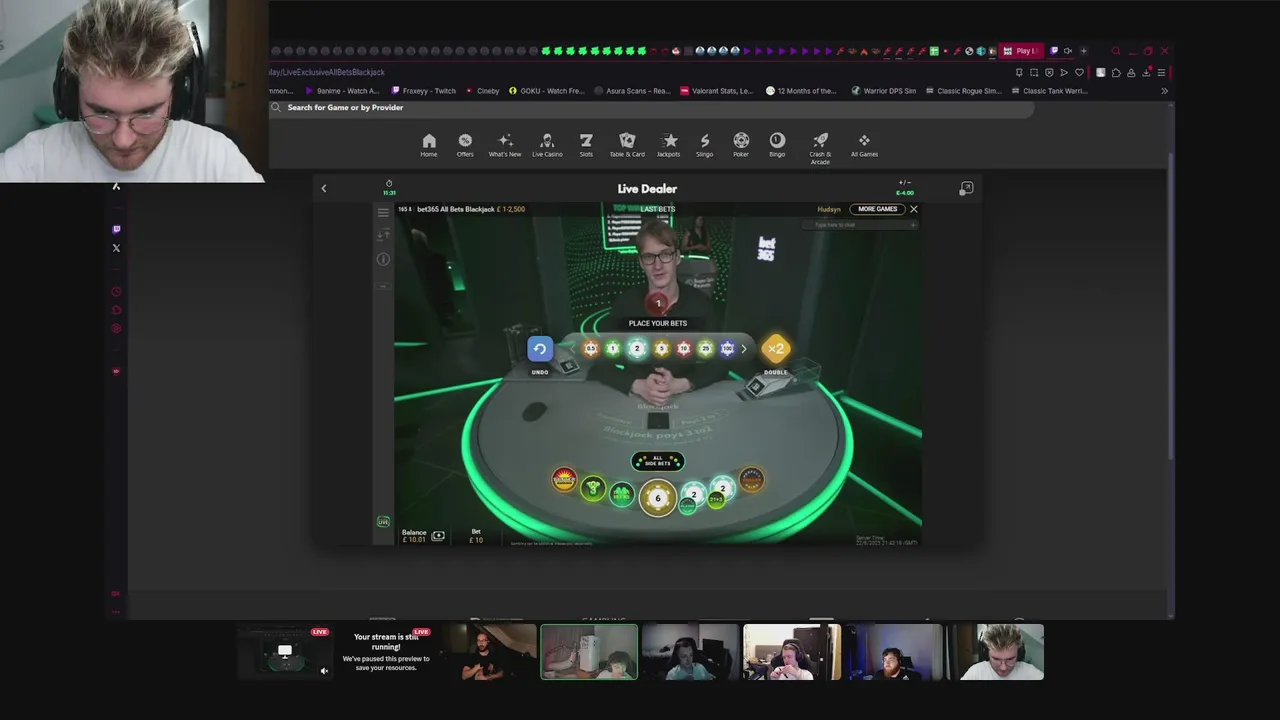The height and width of the screenshot is (720, 1280).
Task: Click the session timer clock icon
Action: [x=389, y=184]
